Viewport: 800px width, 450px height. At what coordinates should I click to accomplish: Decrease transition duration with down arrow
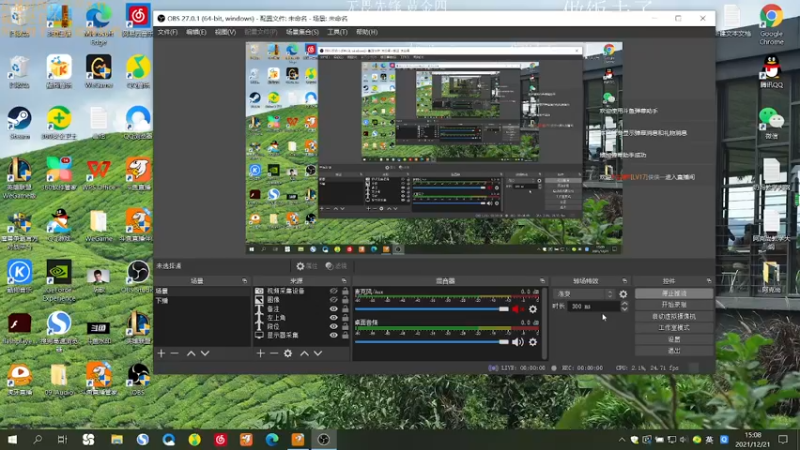tap(624, 309)
